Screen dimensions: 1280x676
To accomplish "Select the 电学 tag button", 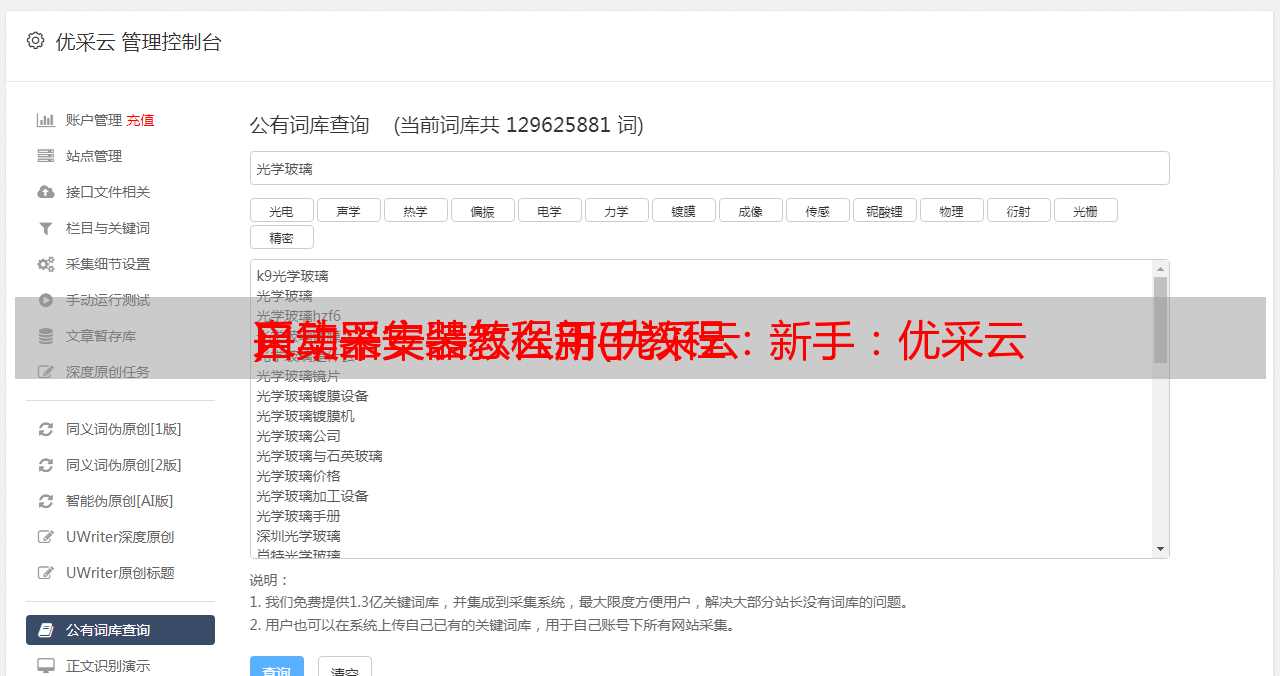I will click(549, 210).
